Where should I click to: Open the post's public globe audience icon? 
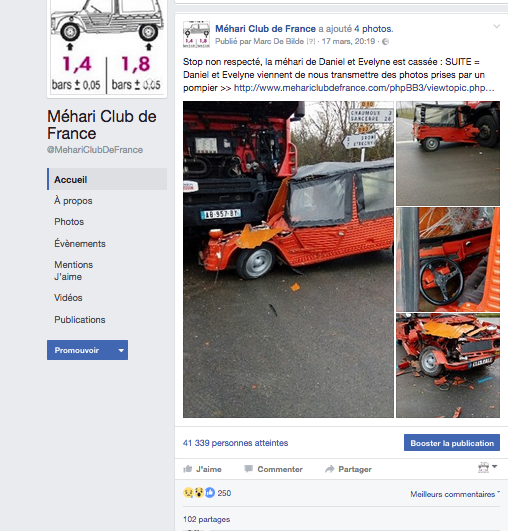(x=385, y=42)
